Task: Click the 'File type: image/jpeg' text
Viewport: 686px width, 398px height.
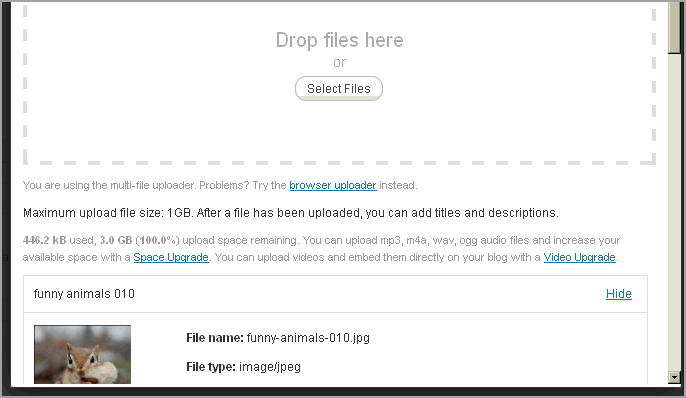Action: (x=243, y=367)
